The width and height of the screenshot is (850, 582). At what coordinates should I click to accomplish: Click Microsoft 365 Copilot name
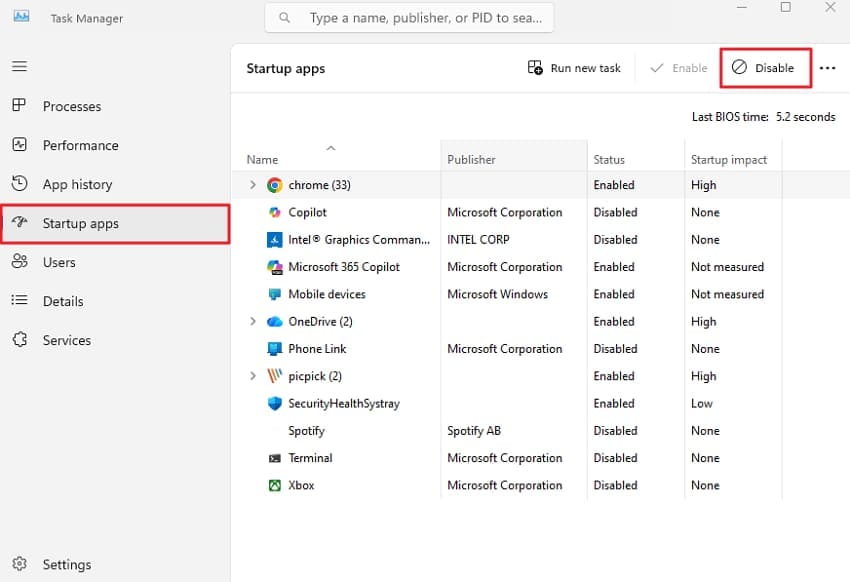(x=344, y=267)
